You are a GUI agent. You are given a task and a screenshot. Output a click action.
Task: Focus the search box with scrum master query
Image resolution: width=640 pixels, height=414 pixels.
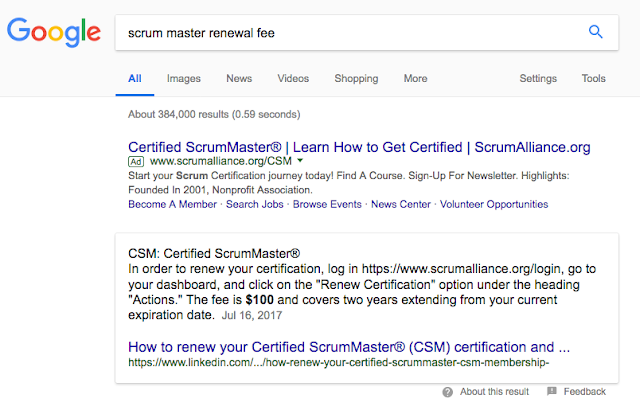click(x=351, y=33)
